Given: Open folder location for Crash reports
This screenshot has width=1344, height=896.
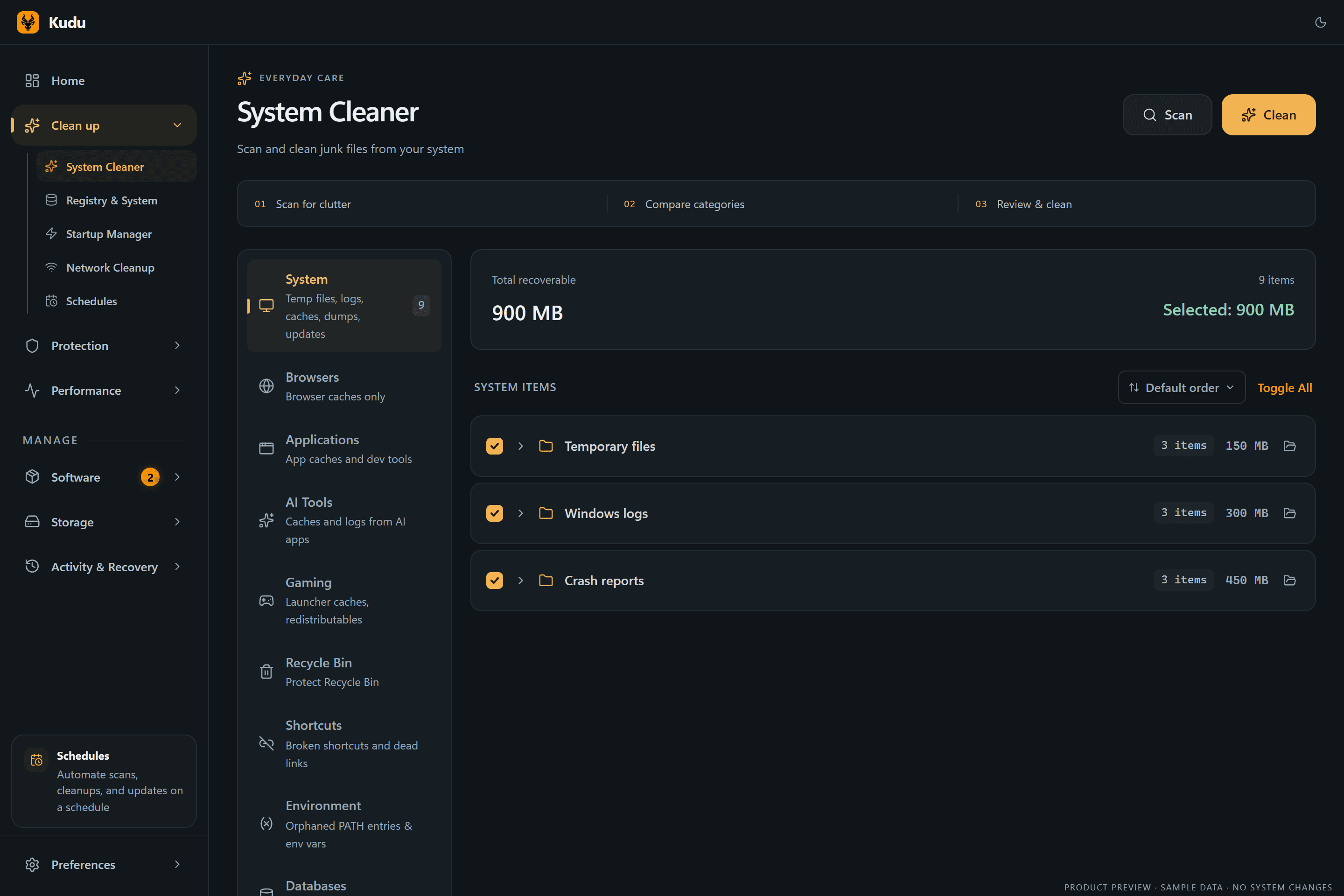Looking at the screenshot, I should coord(1290,580).
